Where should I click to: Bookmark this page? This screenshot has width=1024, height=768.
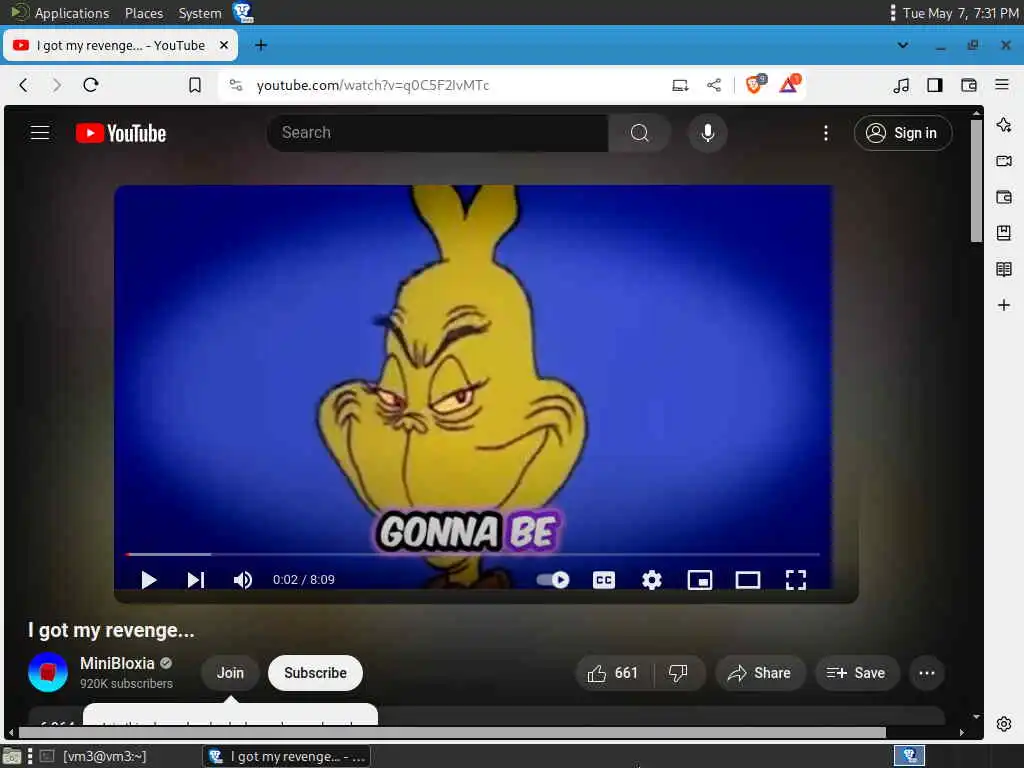[x=195, y=85]
